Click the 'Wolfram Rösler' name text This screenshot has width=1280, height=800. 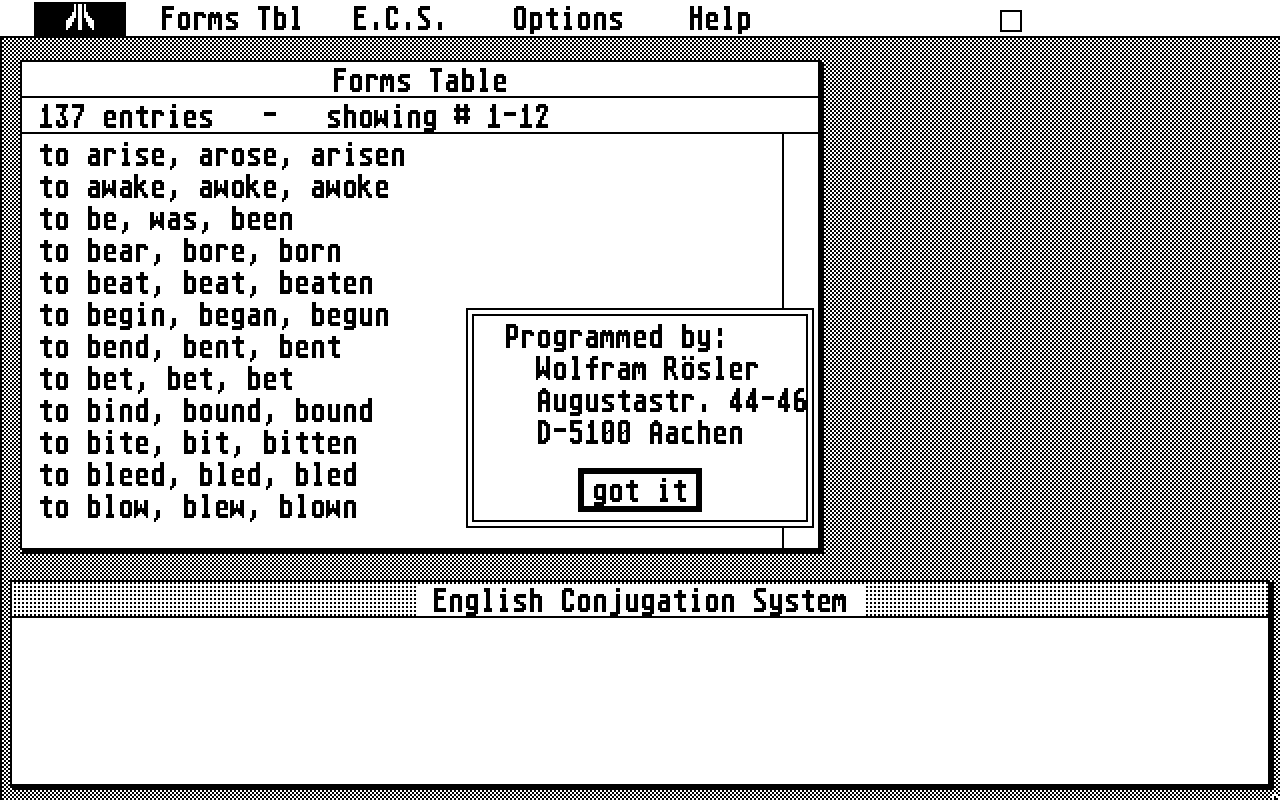click(x=647, y=369)
